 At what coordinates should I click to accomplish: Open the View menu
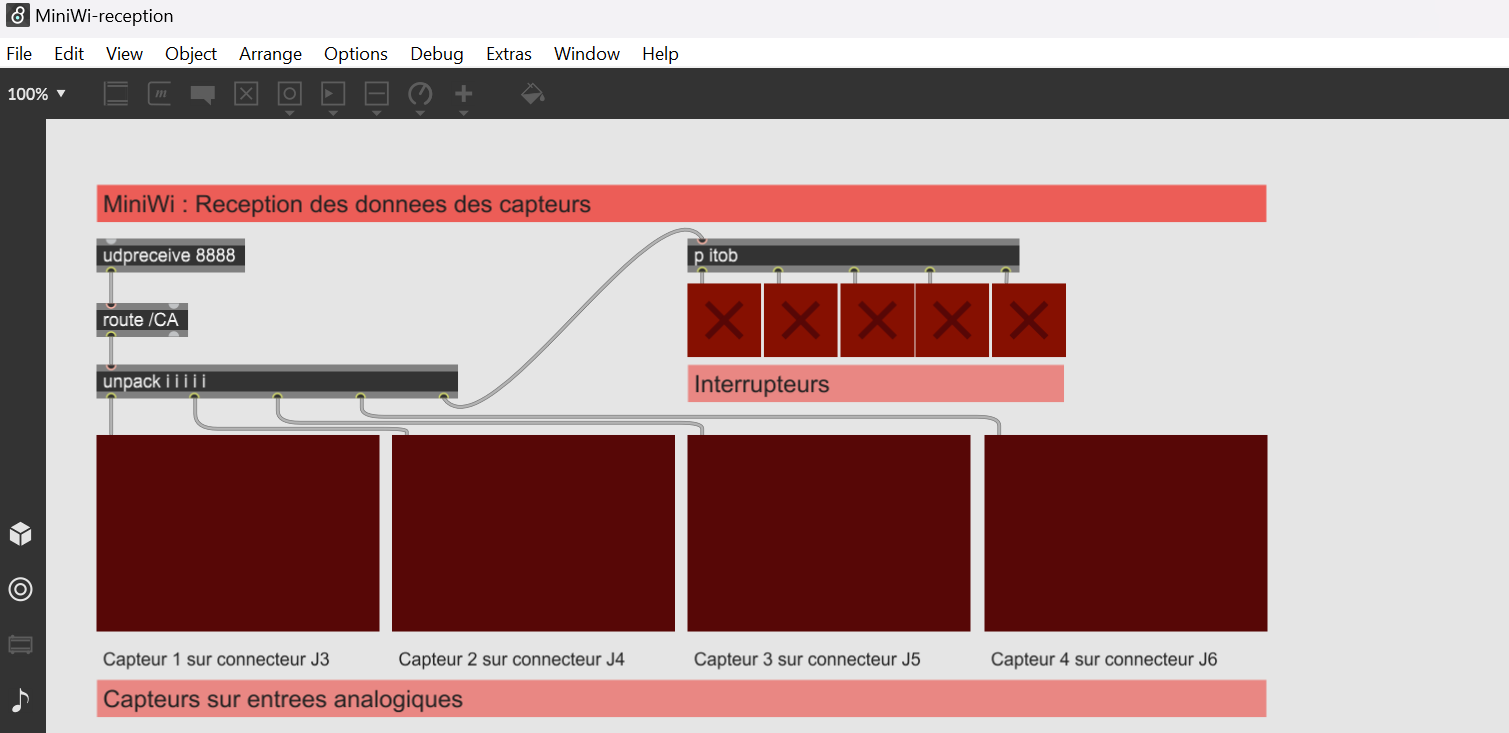pos(125,54)
